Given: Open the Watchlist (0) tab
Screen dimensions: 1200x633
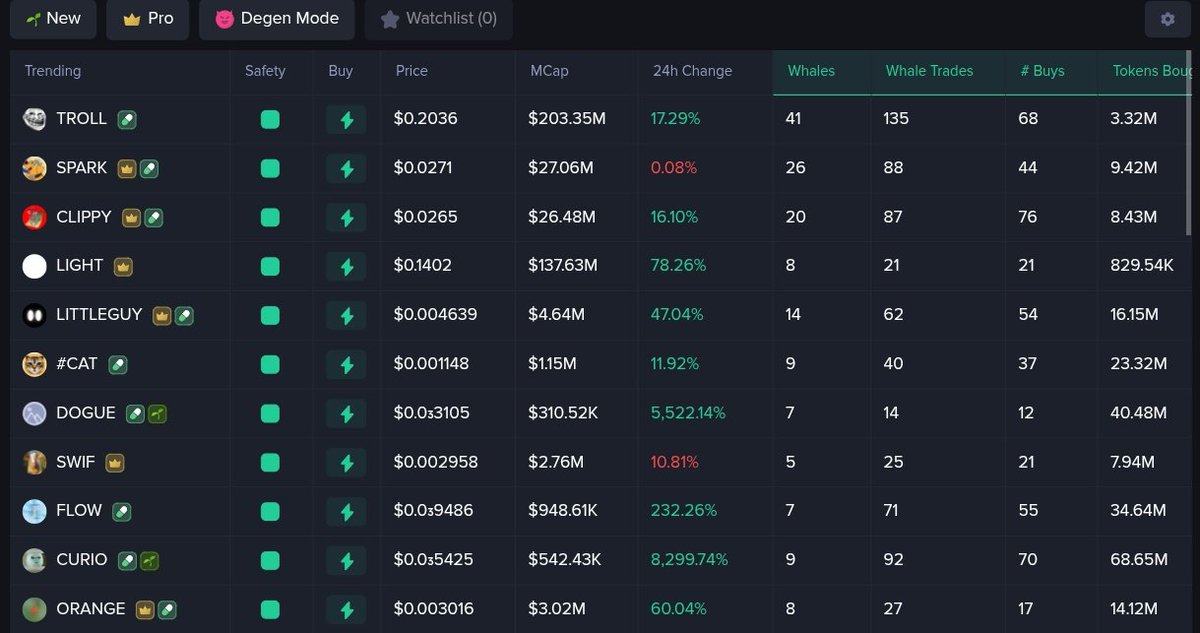Looking at the screenshot, I should [438, 18].
